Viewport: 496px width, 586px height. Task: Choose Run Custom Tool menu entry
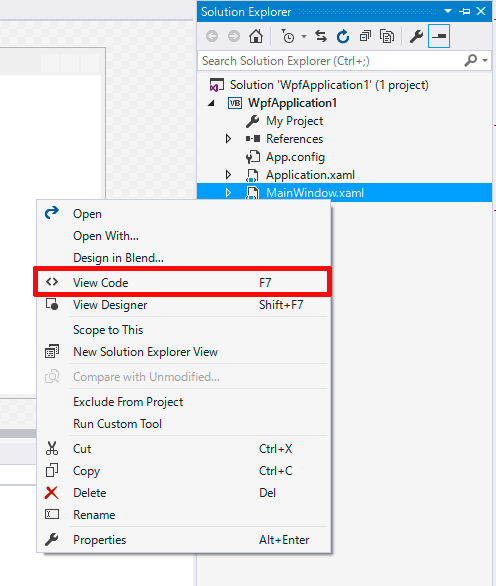[183, 424]
